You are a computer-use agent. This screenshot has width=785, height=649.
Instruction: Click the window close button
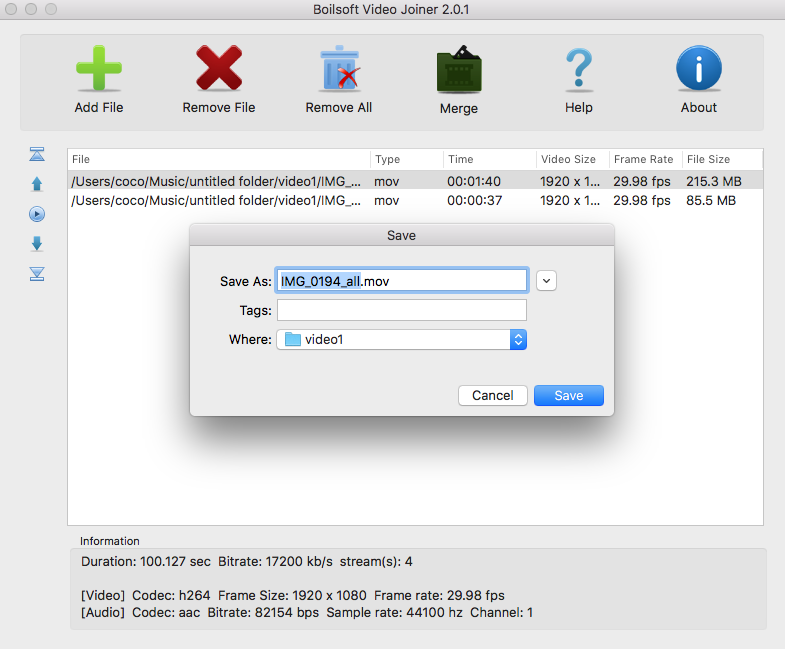pyautogui.click(x=11, y=9)
